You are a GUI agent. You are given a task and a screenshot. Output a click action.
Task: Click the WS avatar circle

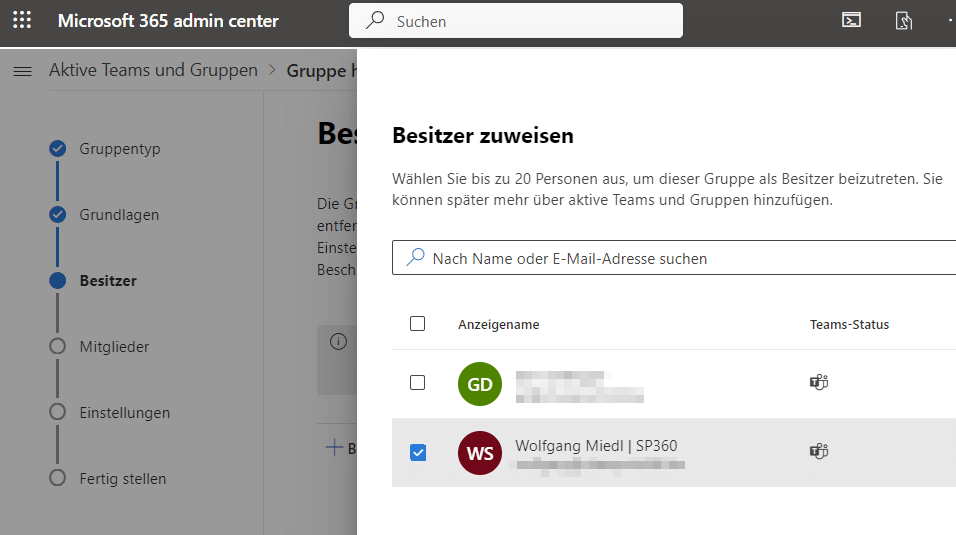point(480,453)
